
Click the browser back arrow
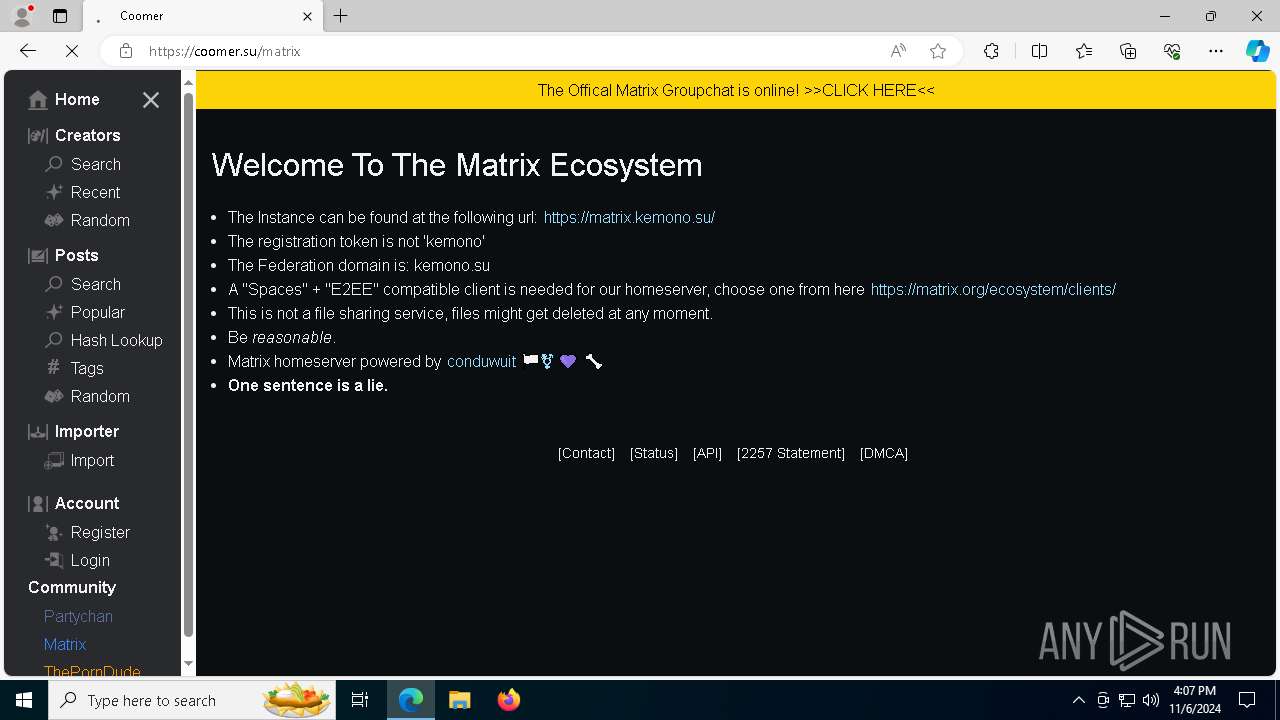[x=28, y=51]
